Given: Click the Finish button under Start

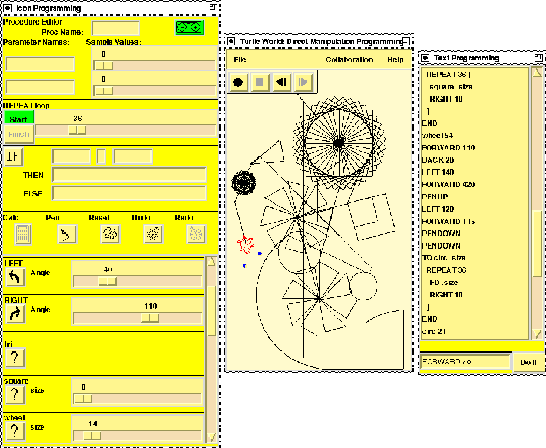Looking at the screenshot, I should click(x=19, y=134).
